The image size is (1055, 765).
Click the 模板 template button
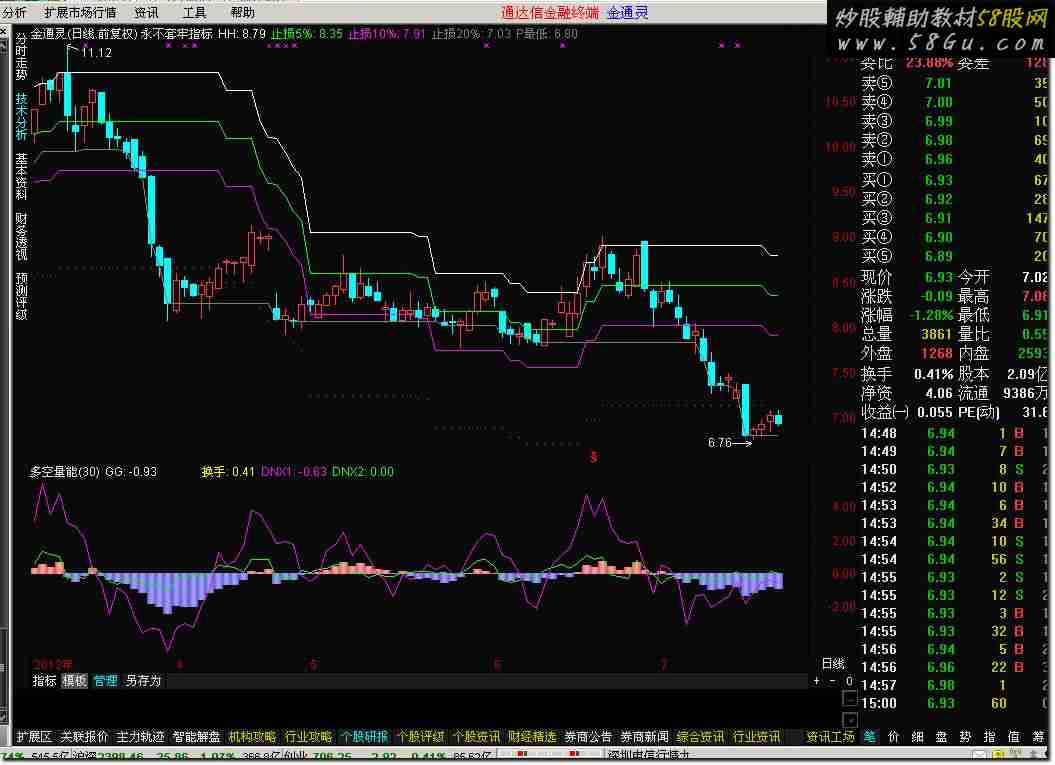74,681
